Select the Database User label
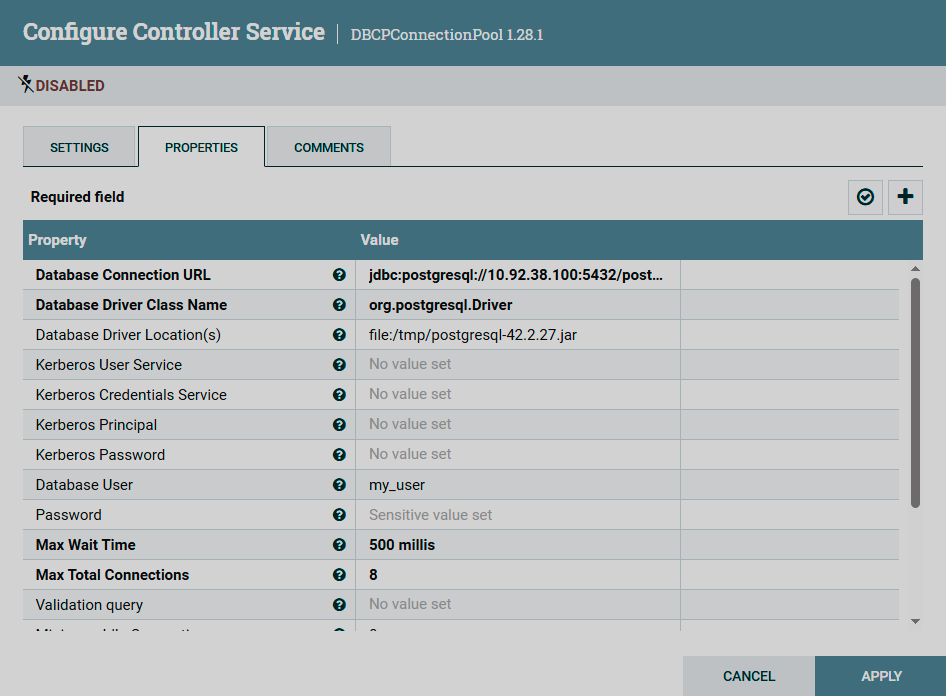The image size is (946, 696). [x=84, y=485]
